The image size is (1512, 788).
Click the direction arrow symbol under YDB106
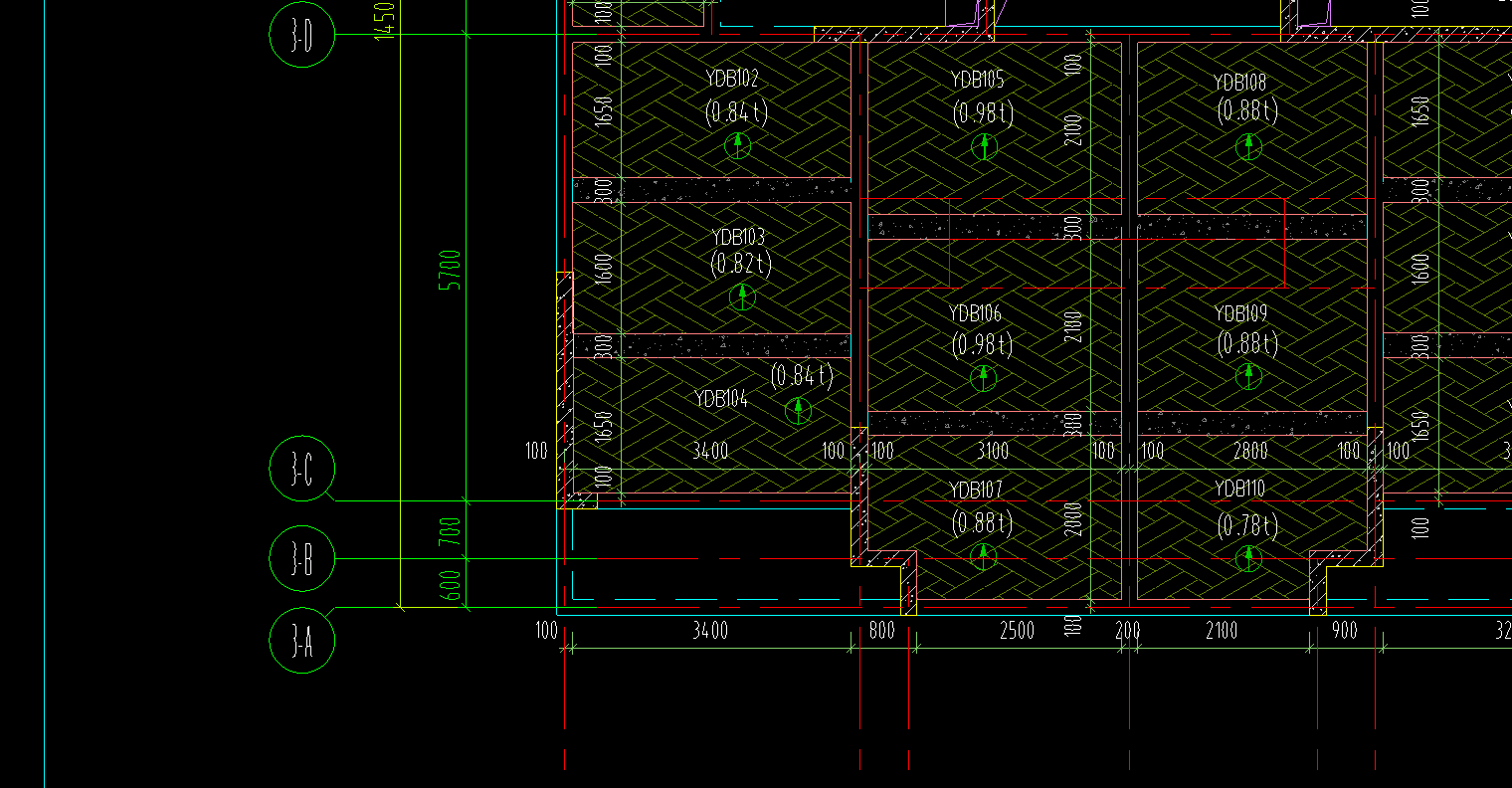tap(983, 378)
